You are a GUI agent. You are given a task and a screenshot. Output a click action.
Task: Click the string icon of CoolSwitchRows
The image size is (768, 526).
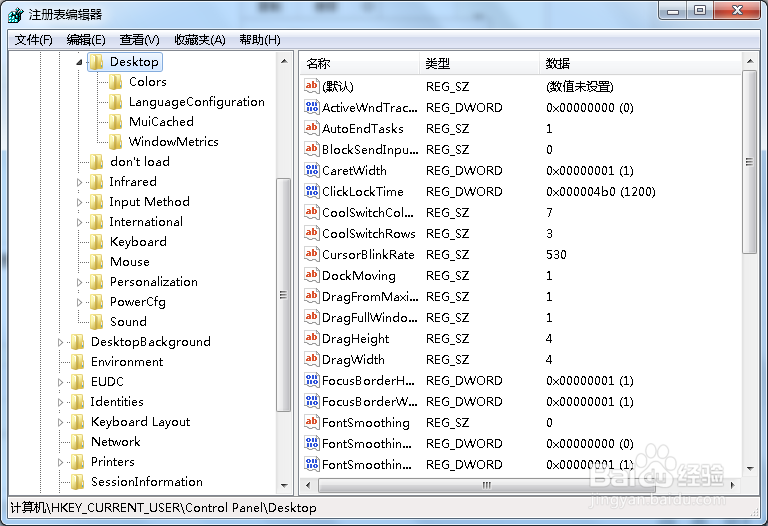click(x=312, y=234)
